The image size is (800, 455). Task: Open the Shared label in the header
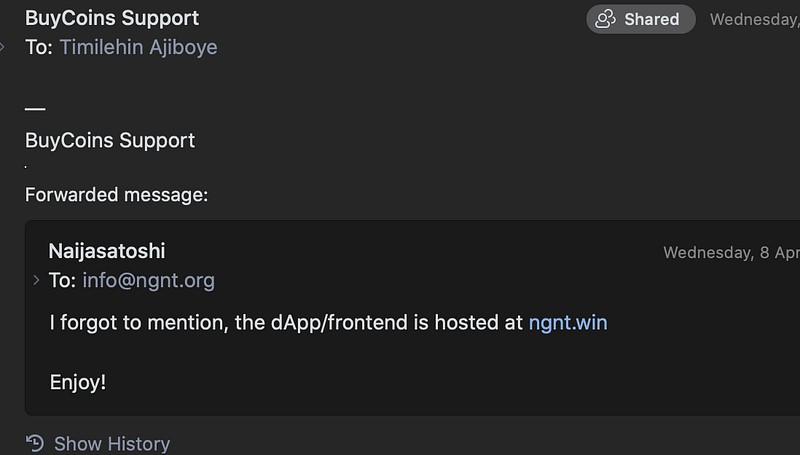(652, 19)
